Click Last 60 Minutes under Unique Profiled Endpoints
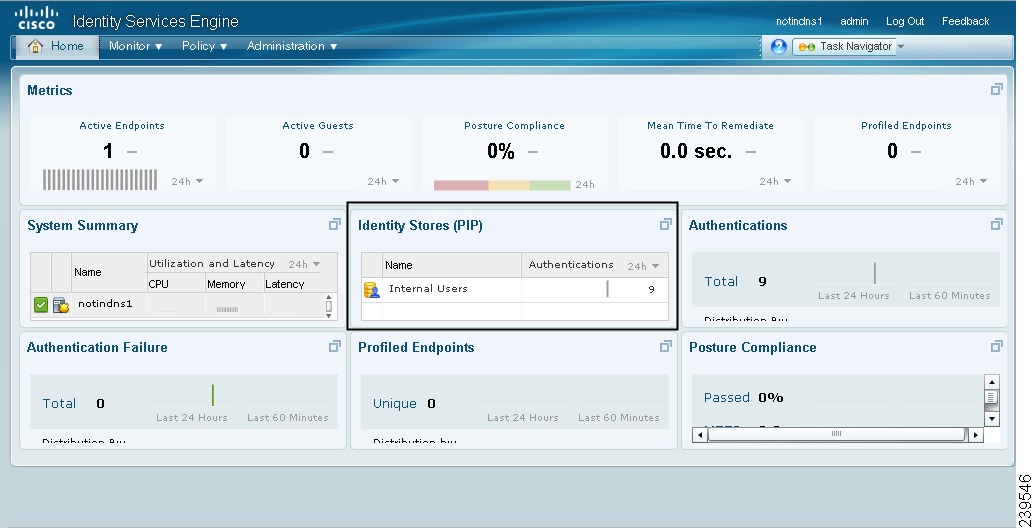This screenshot has height=528, width=1036. click(x=618, y=418)
